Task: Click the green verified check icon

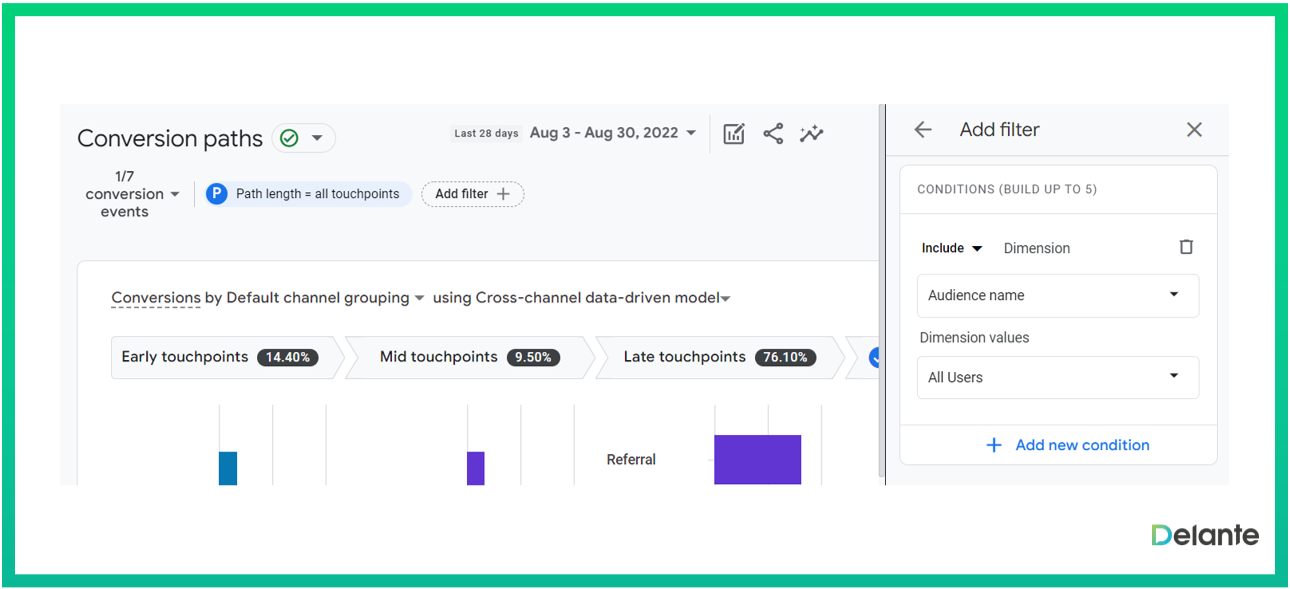Action: coord(290,138)
